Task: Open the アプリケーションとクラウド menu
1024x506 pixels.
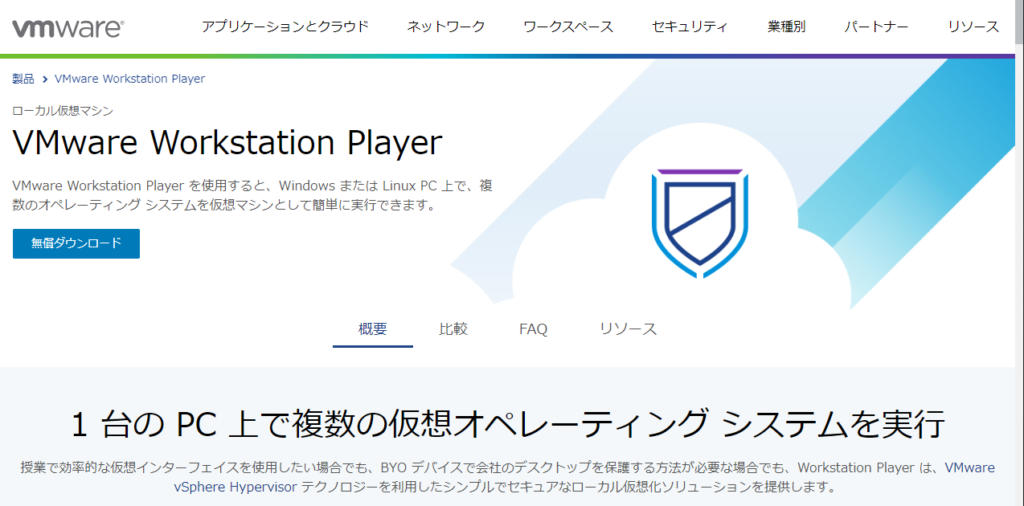Action: coord(285,27)
